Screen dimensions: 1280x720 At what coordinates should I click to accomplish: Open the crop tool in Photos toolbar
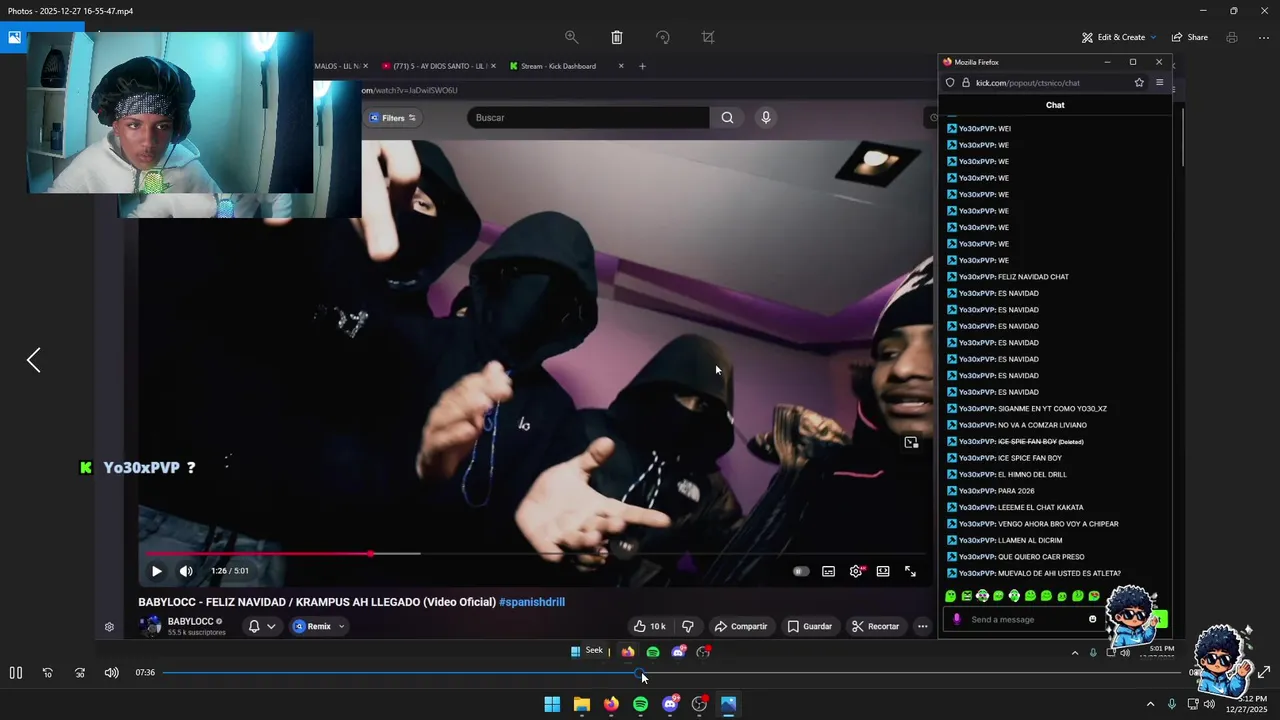(708, 37)
